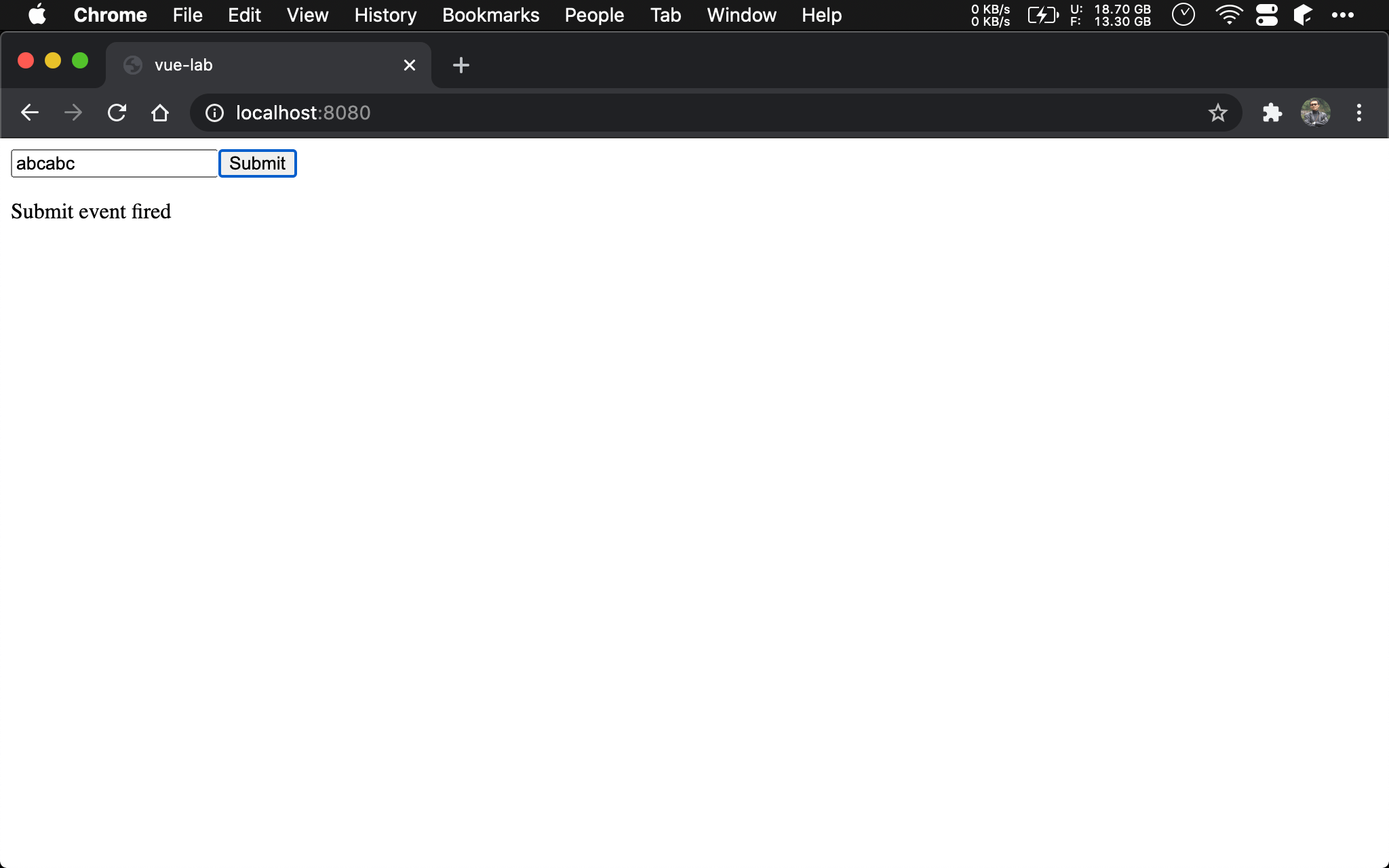
Task: Click the browser back arrow
Action: [30, 113]
